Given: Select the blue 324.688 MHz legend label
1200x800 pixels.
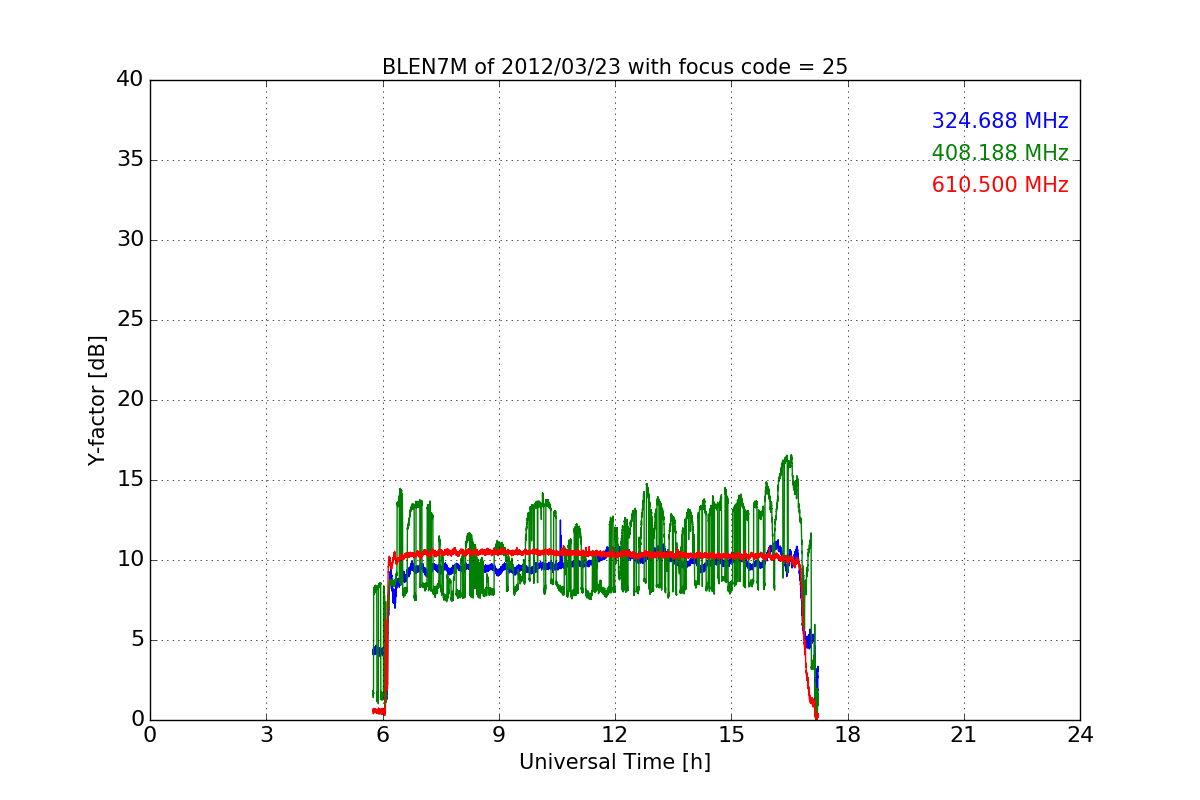Looking at the screenshot, I should coord(1000,121).
